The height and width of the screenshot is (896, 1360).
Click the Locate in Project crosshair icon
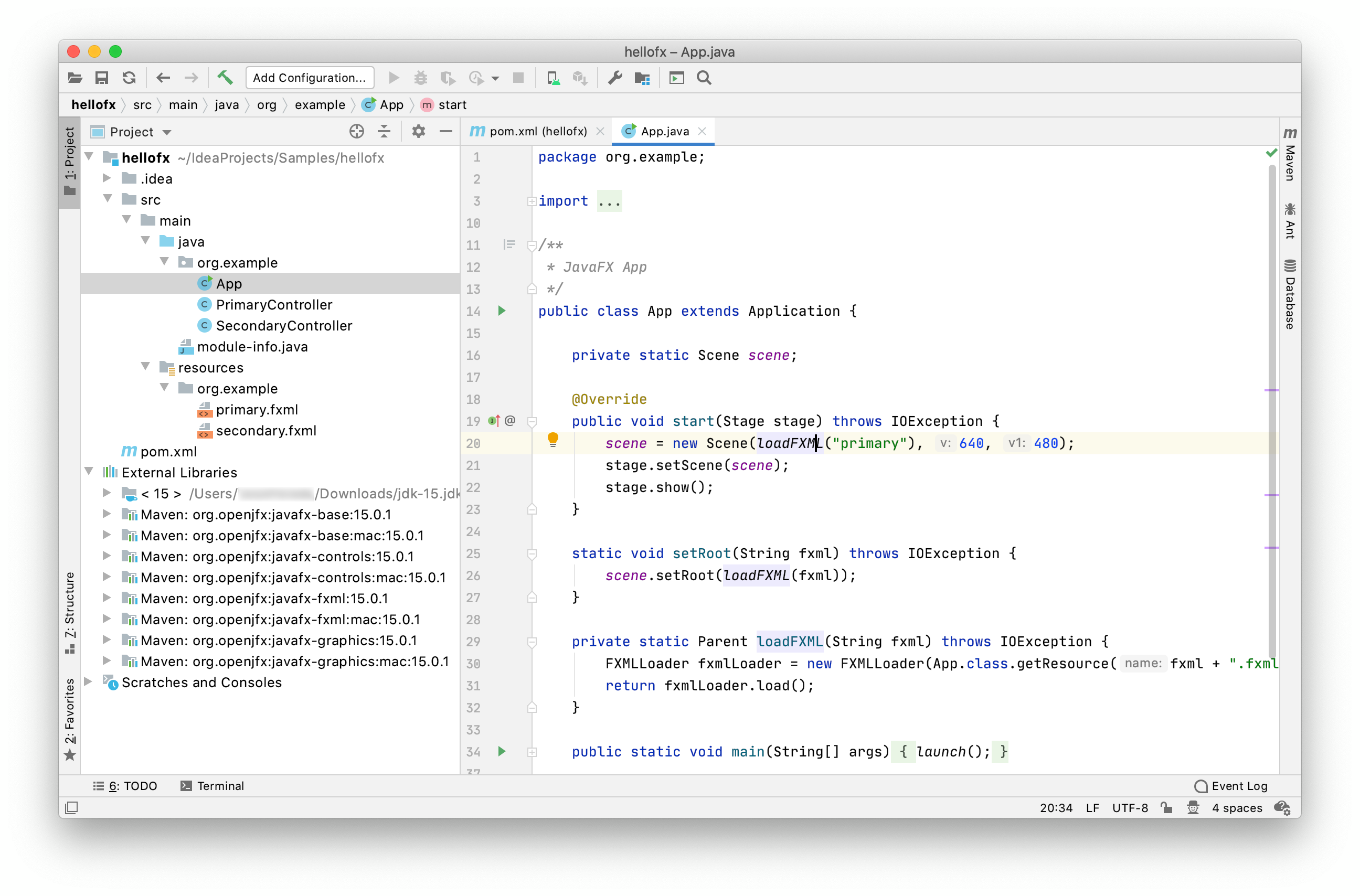(357, 132)
